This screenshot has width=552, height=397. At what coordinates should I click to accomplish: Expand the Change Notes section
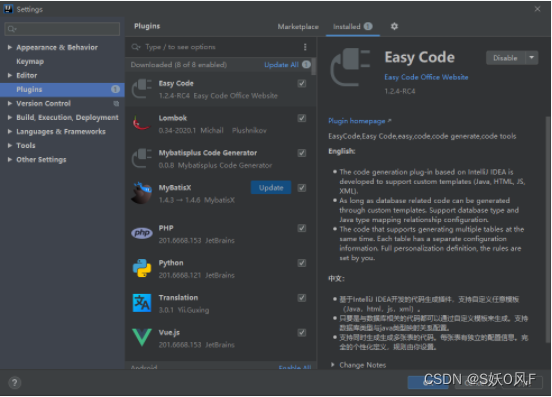[x=333, y=365]
